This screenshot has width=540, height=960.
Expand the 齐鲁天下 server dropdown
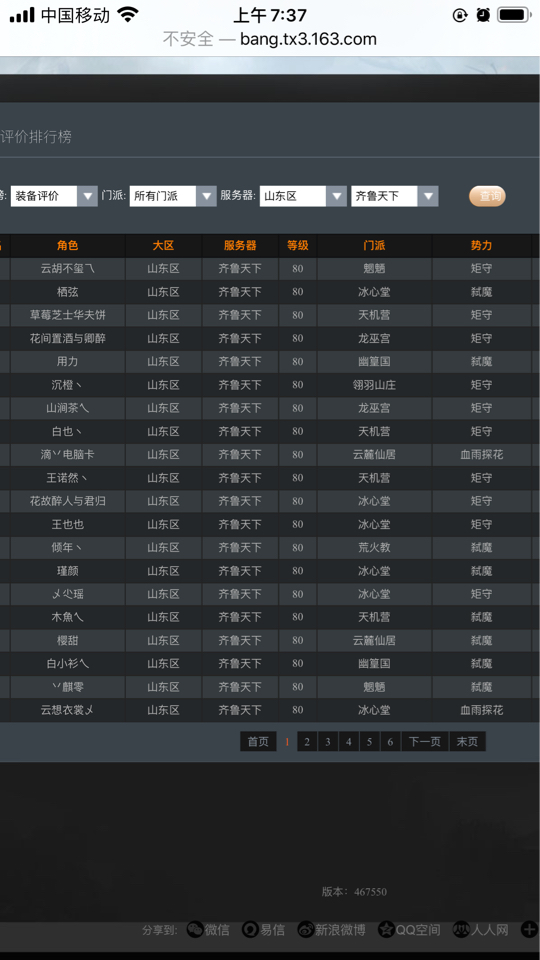pos(394,196)
